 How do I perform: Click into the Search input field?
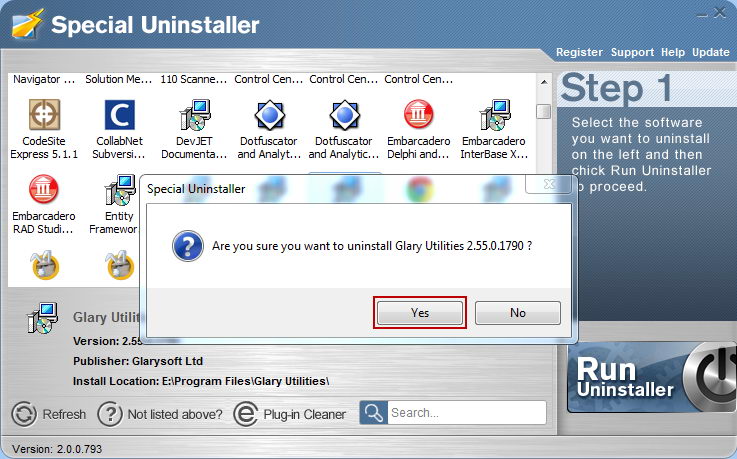[467, 412]
